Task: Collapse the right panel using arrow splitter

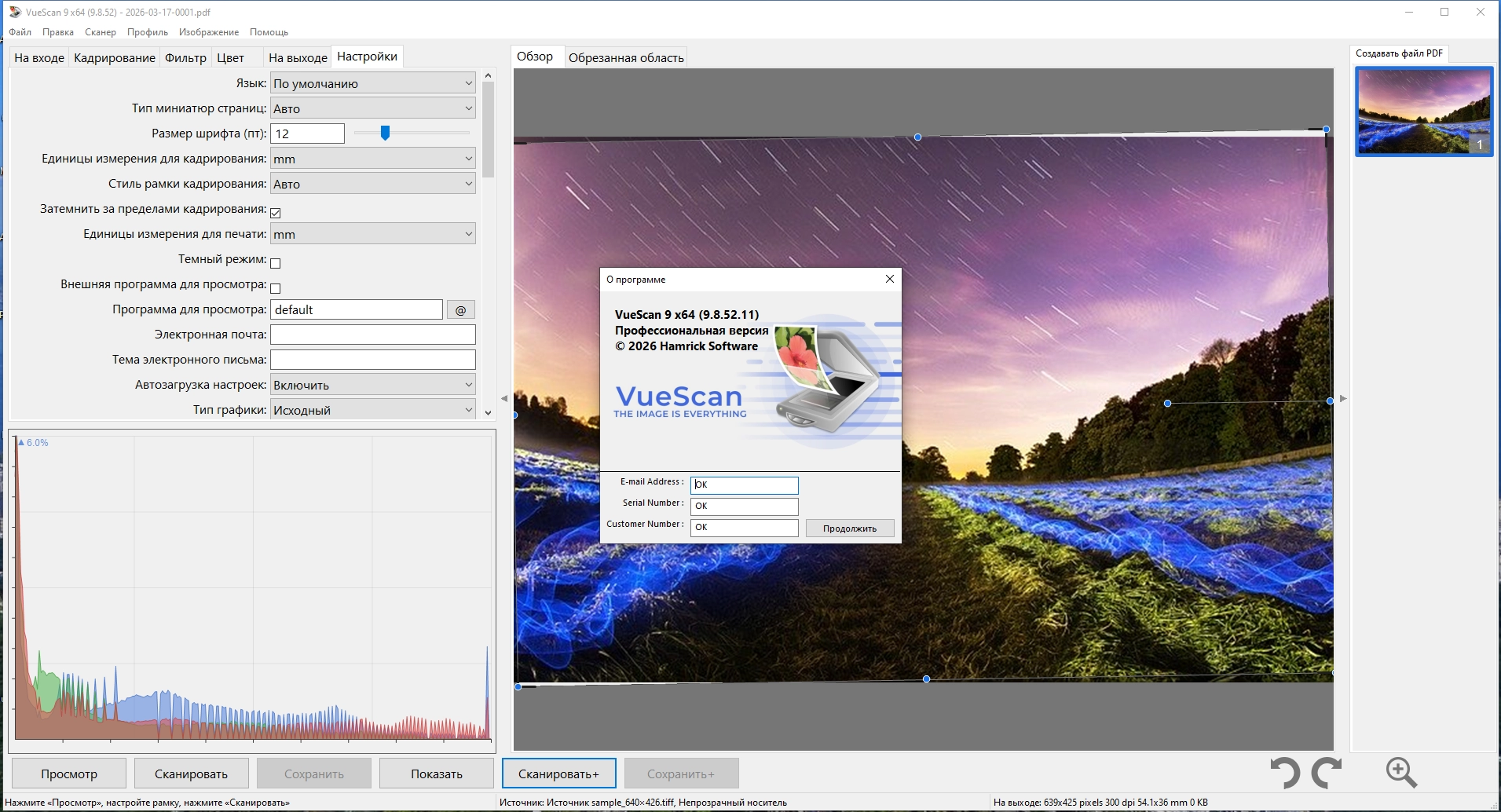Action: pyautogui.click(x=1343, y=399)
